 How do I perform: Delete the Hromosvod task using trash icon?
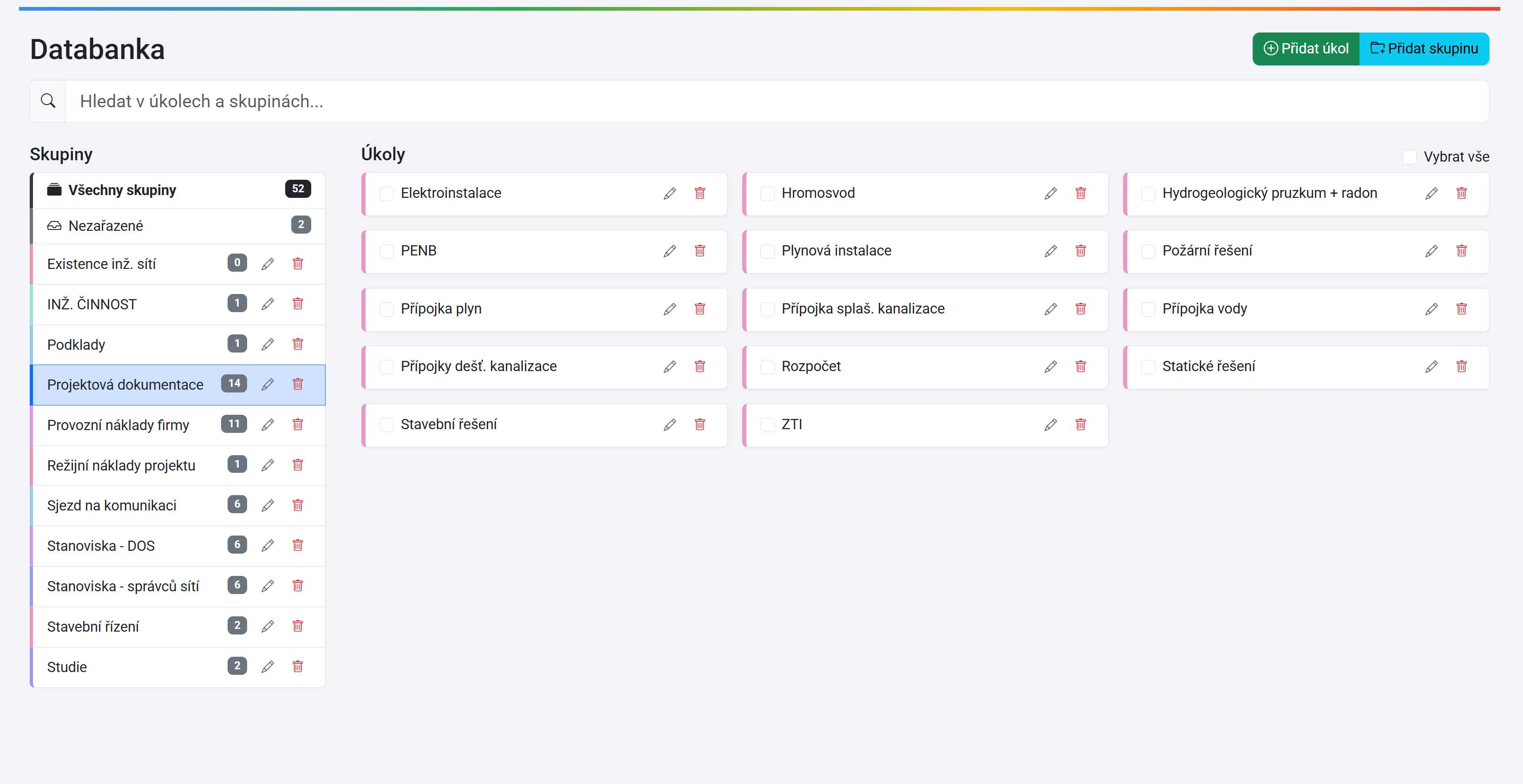[x=1080, y=193]
